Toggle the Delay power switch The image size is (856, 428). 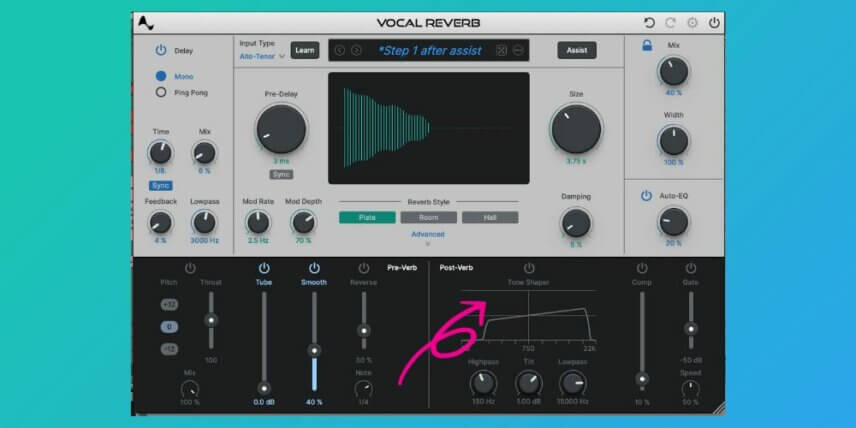(160, 50)
